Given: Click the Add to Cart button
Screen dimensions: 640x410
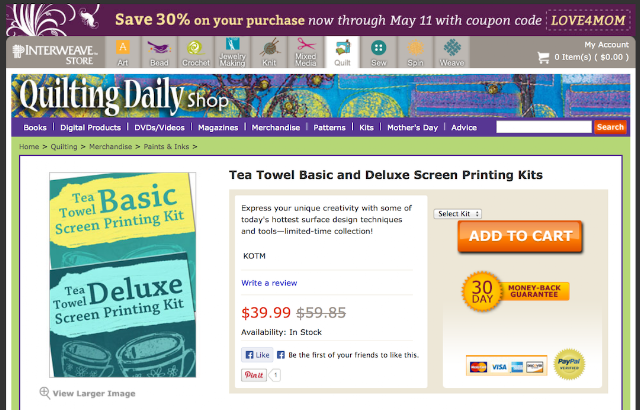Looking at the screenshot, I should point(520,236).
